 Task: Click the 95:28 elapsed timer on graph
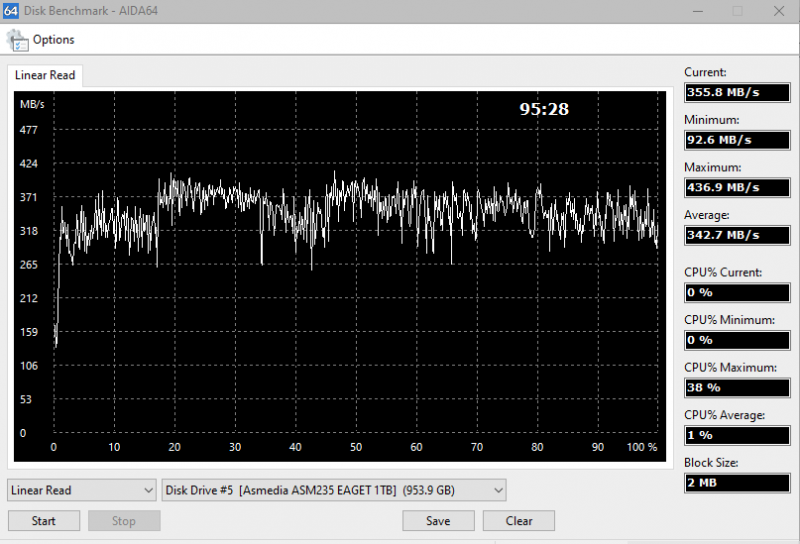click(x=544, y=109)
